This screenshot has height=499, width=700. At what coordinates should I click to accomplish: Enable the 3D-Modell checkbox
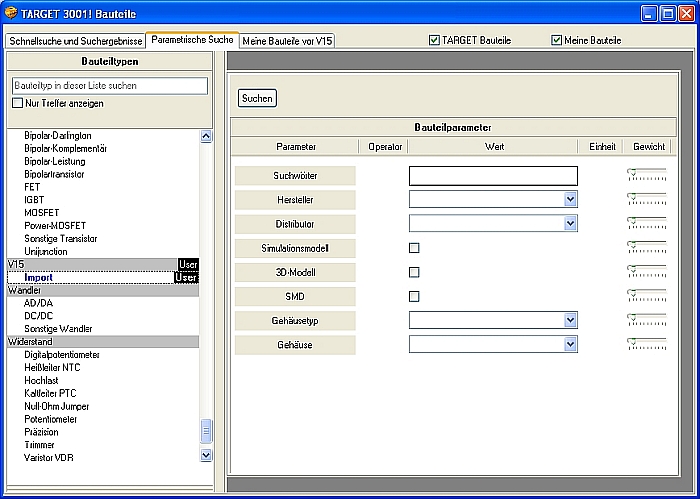click(x=414, y=272)
